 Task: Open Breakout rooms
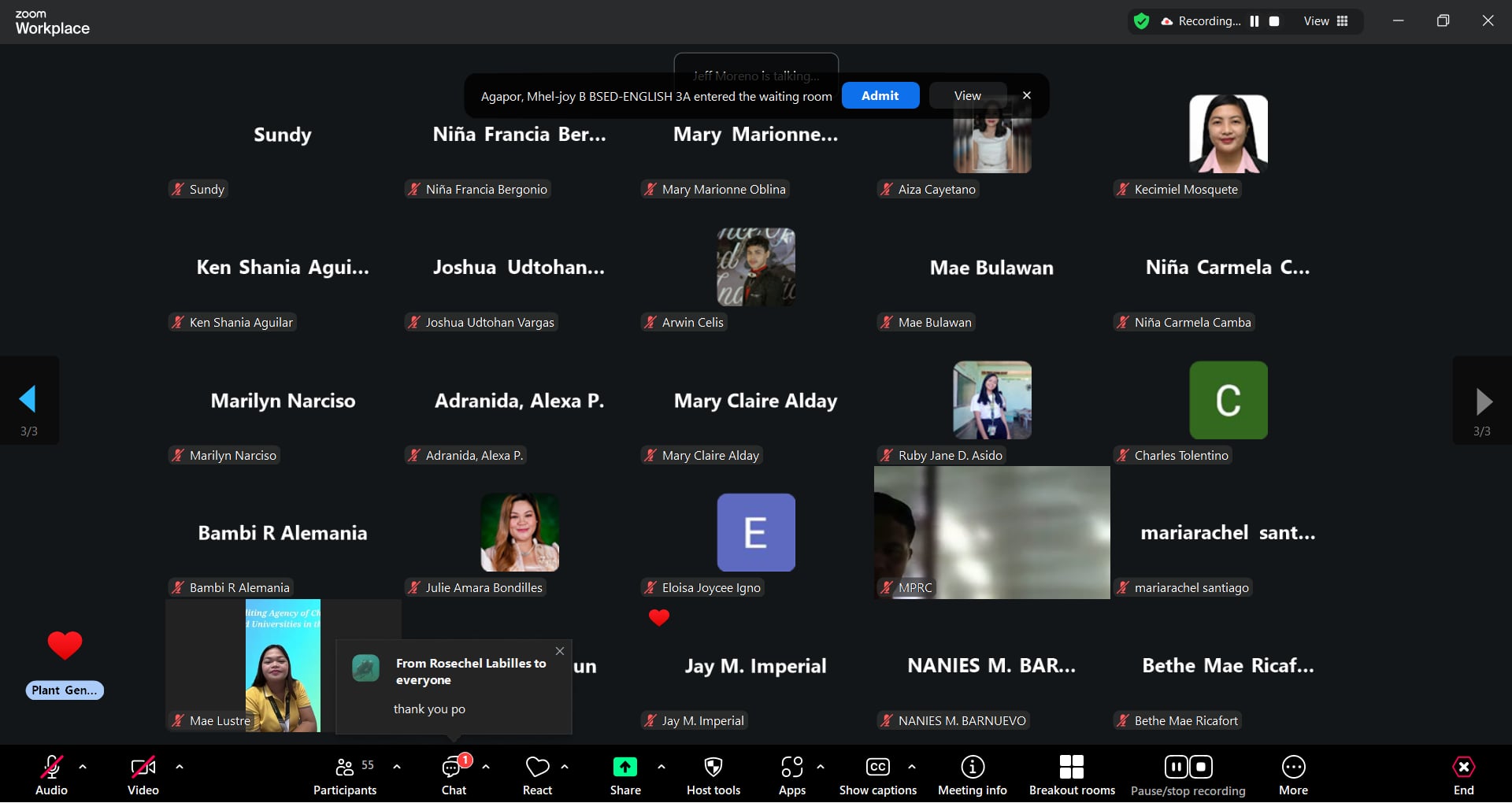click(x=1071, y=775)
